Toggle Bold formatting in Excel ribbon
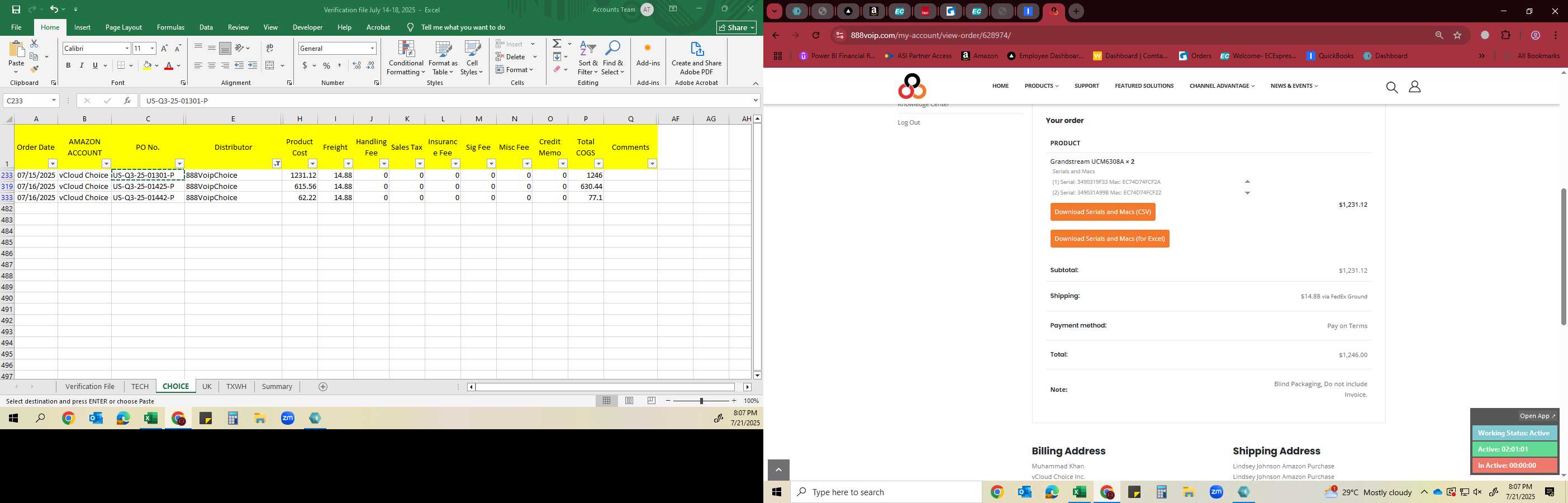 (68, 66)
